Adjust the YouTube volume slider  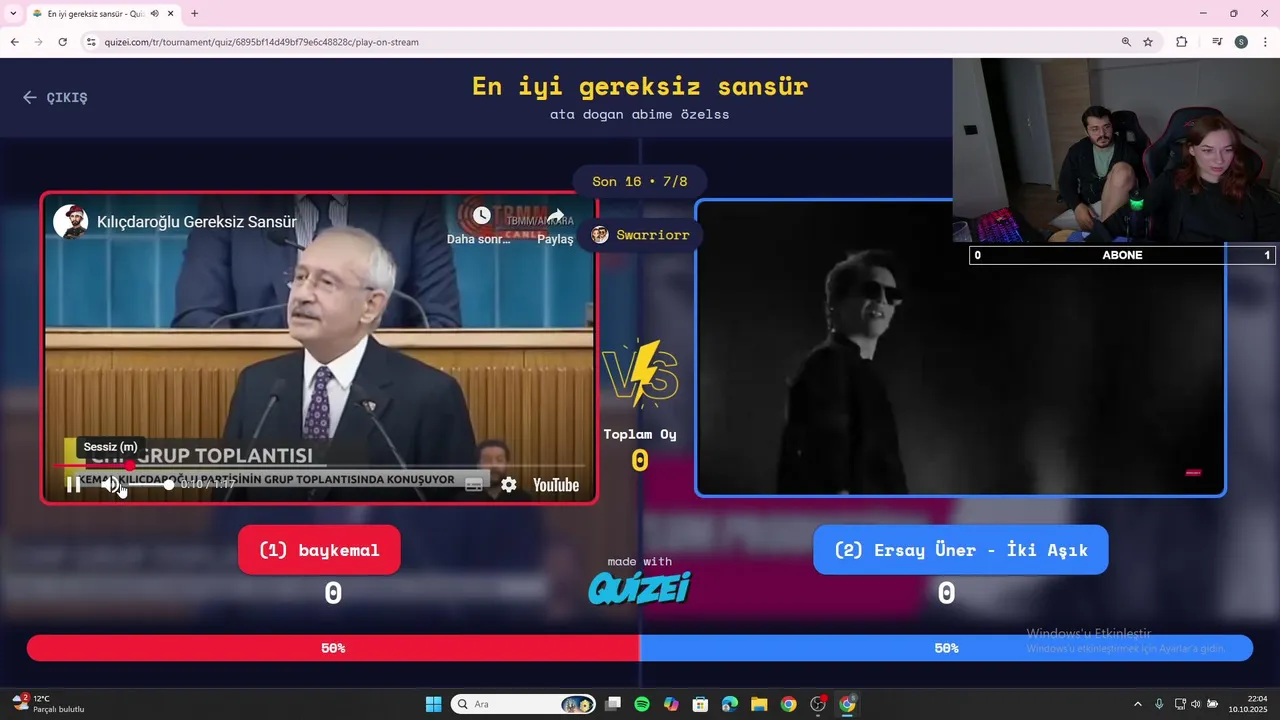click(x=150, y=485)
